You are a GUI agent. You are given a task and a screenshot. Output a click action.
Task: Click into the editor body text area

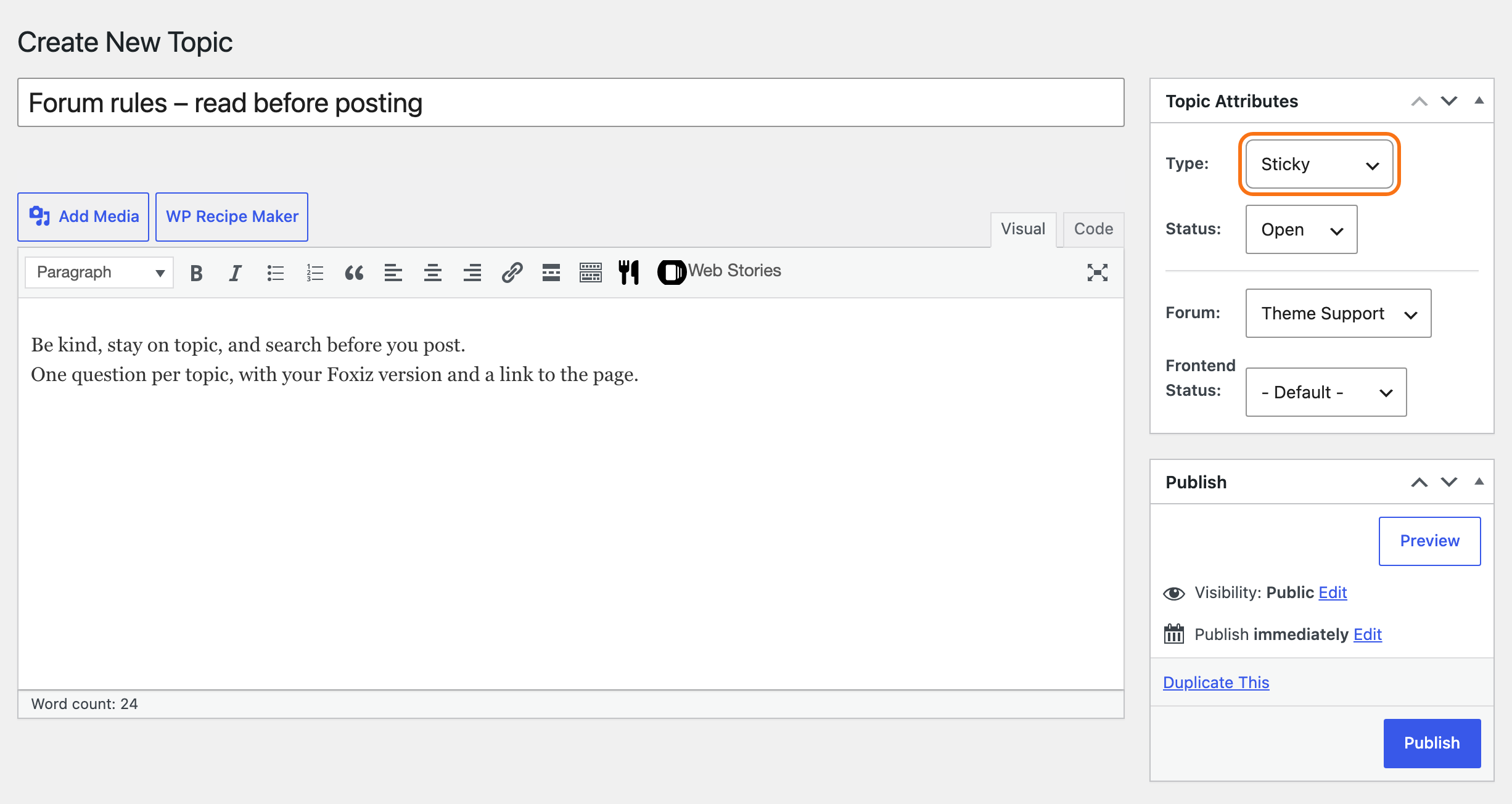571,493
